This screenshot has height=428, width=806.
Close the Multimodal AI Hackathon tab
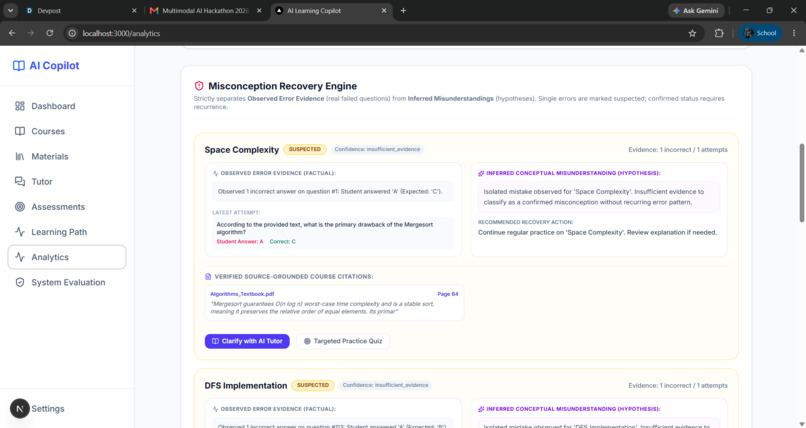(259, 10)
